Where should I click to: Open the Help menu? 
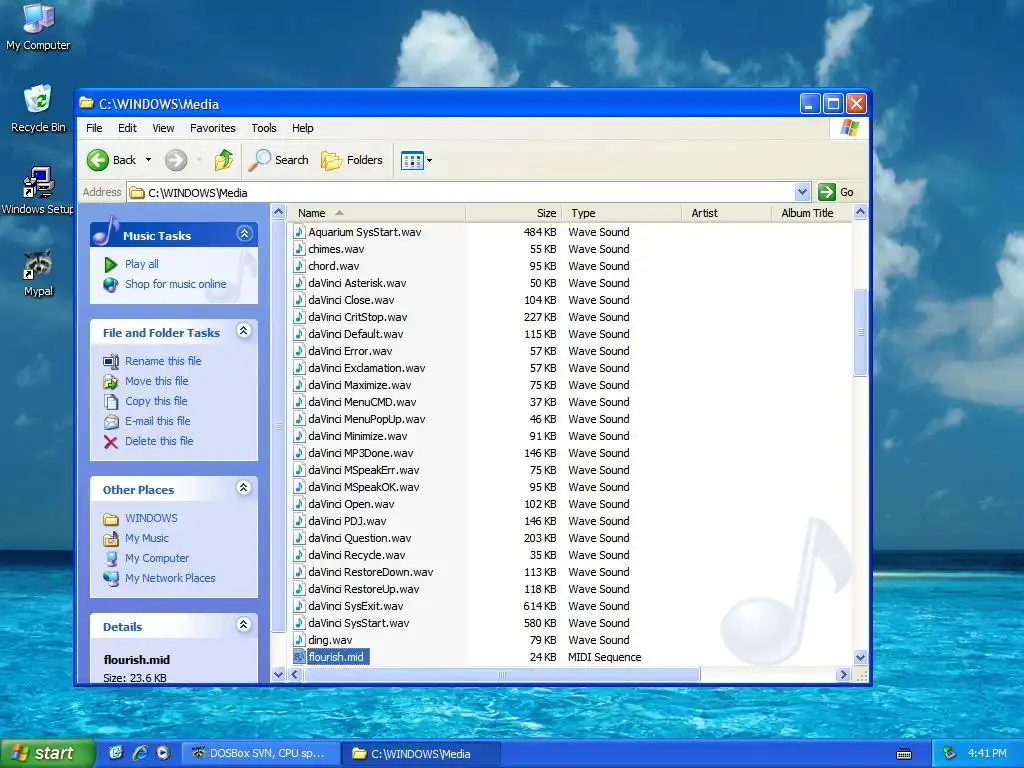click(x=302, y=128)
